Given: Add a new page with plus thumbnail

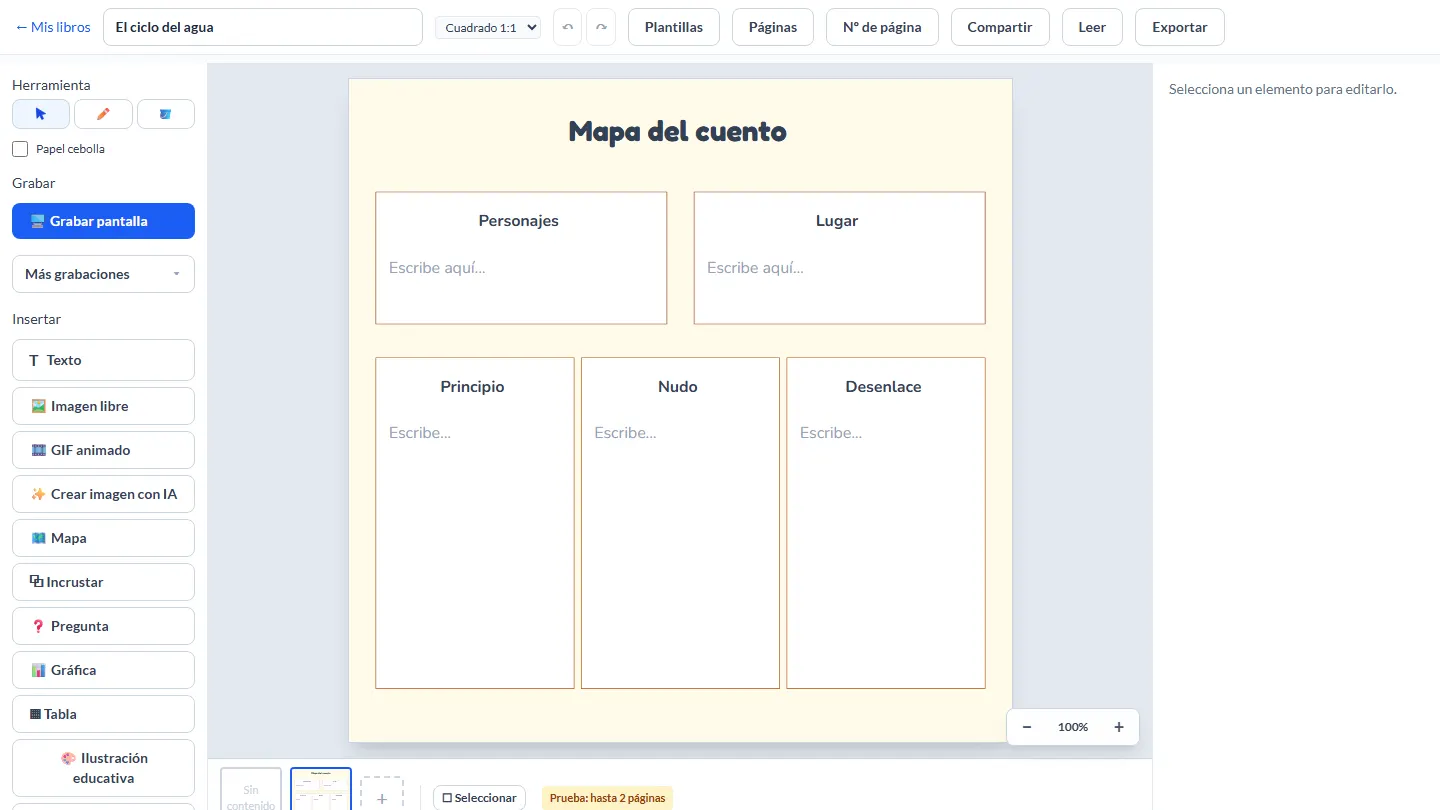Looking at the screenshot, I should point(382,794).
